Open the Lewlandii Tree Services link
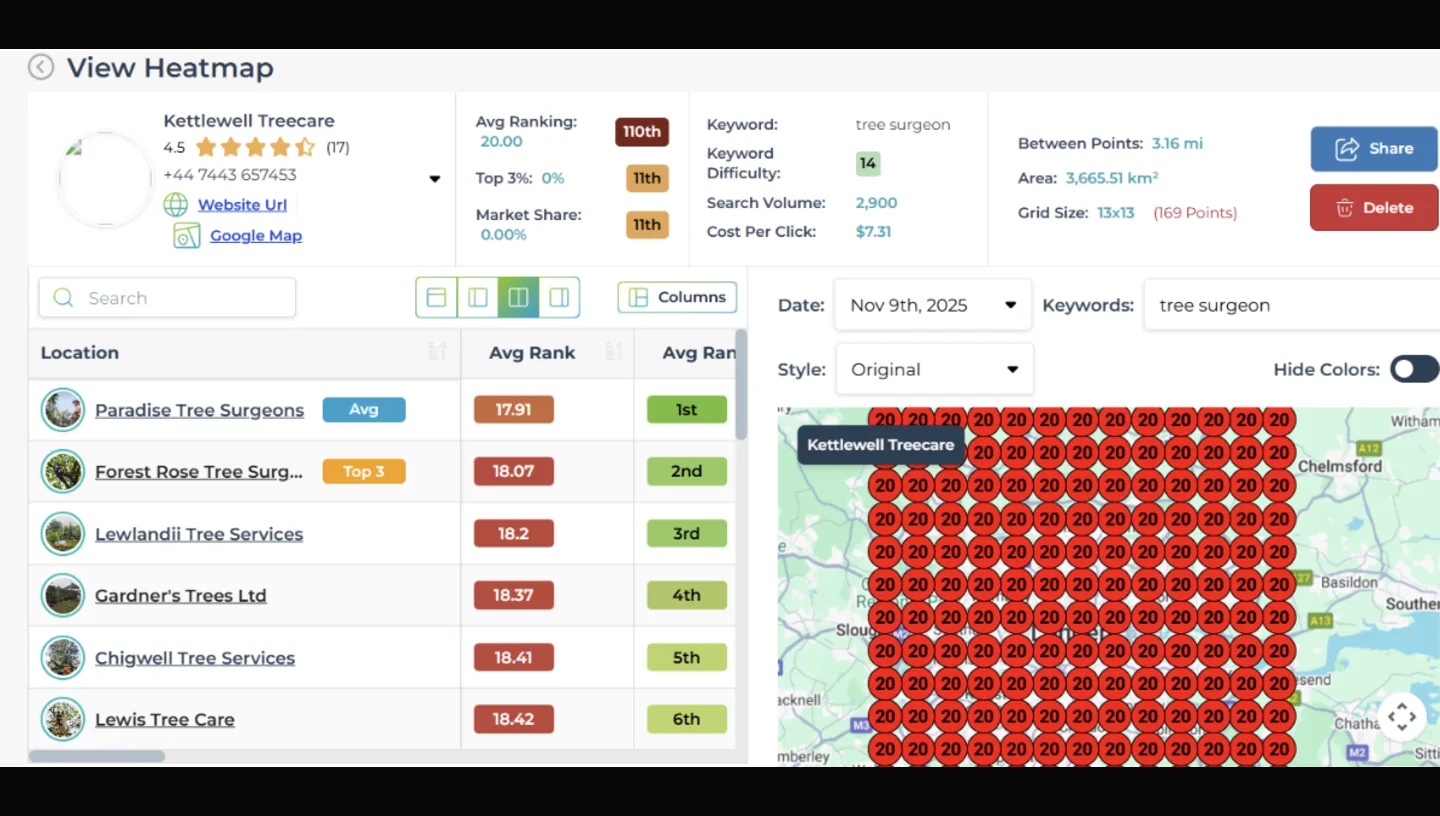The height and width of the screenshot is (816, 1440). pos(199,534)
